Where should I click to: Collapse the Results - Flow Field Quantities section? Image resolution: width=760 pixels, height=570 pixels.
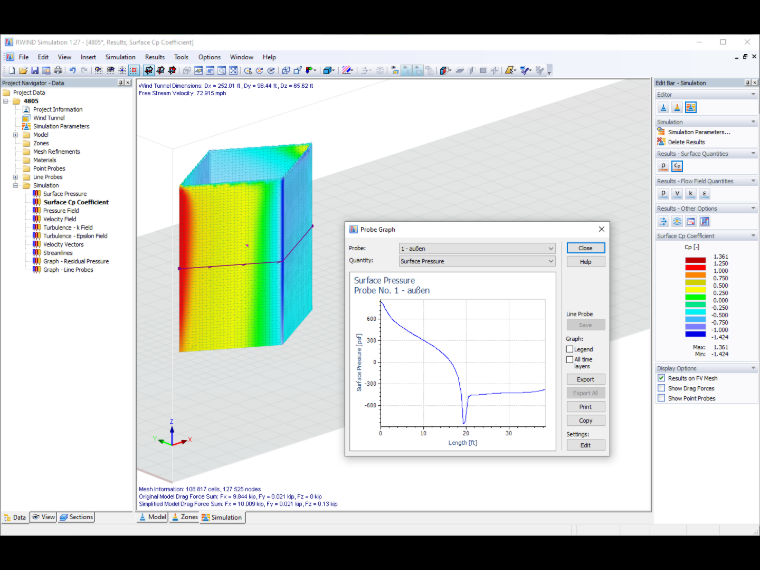coord(753,181)
